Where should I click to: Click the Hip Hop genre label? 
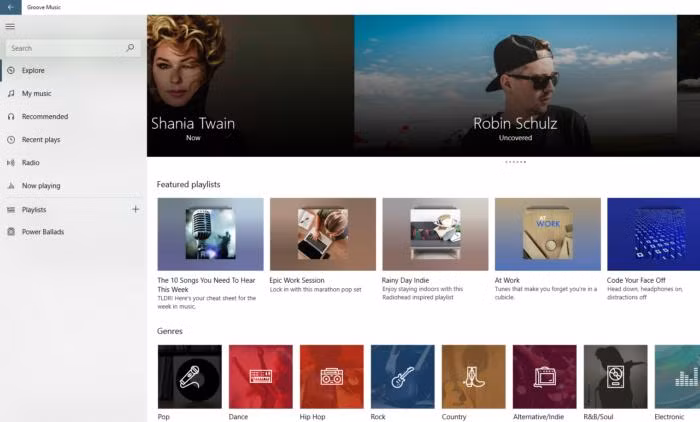312,417
